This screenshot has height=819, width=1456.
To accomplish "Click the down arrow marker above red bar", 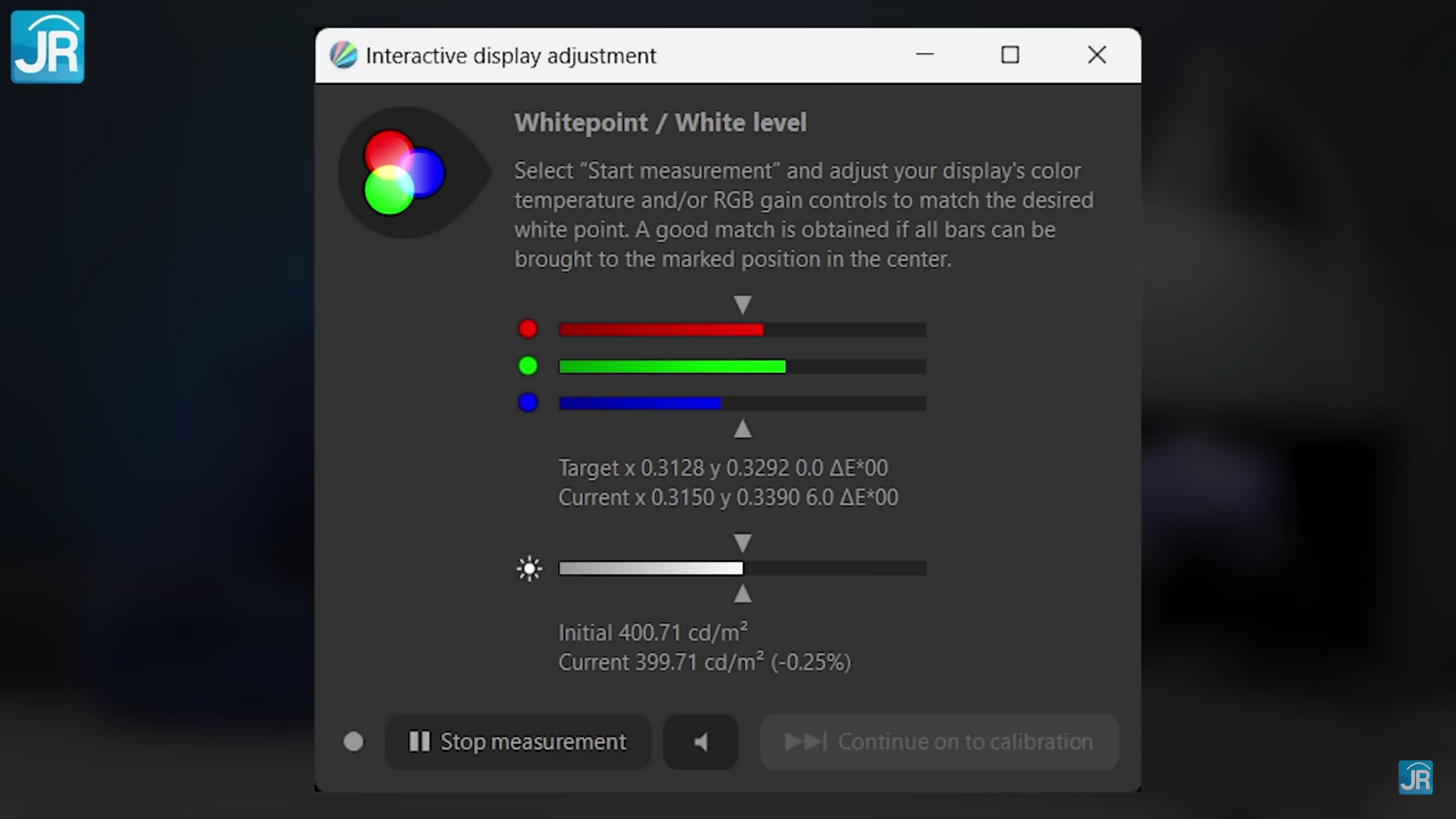I will point(742,304).
